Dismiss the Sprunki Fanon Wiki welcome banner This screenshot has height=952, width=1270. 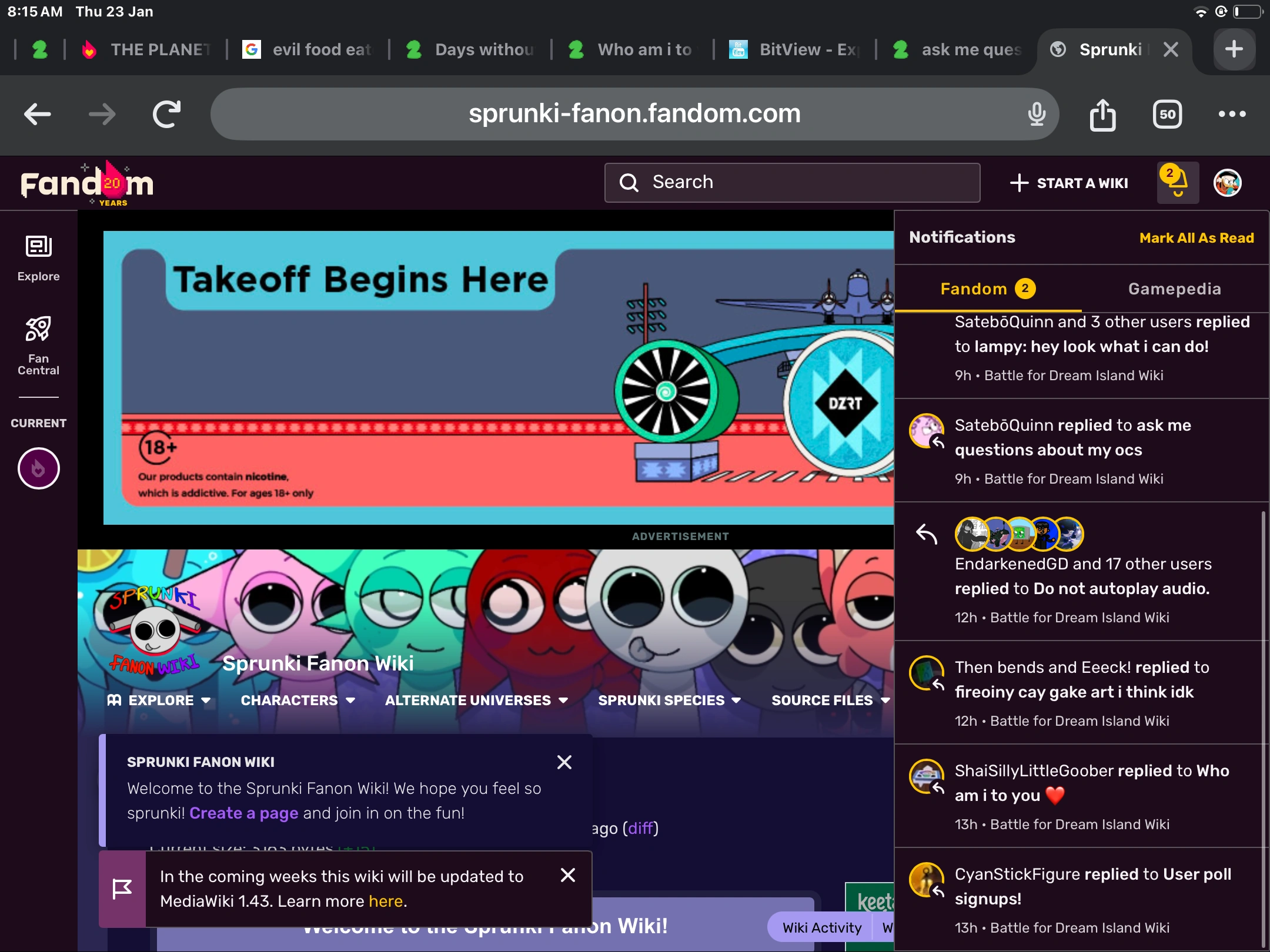[564, 762]
